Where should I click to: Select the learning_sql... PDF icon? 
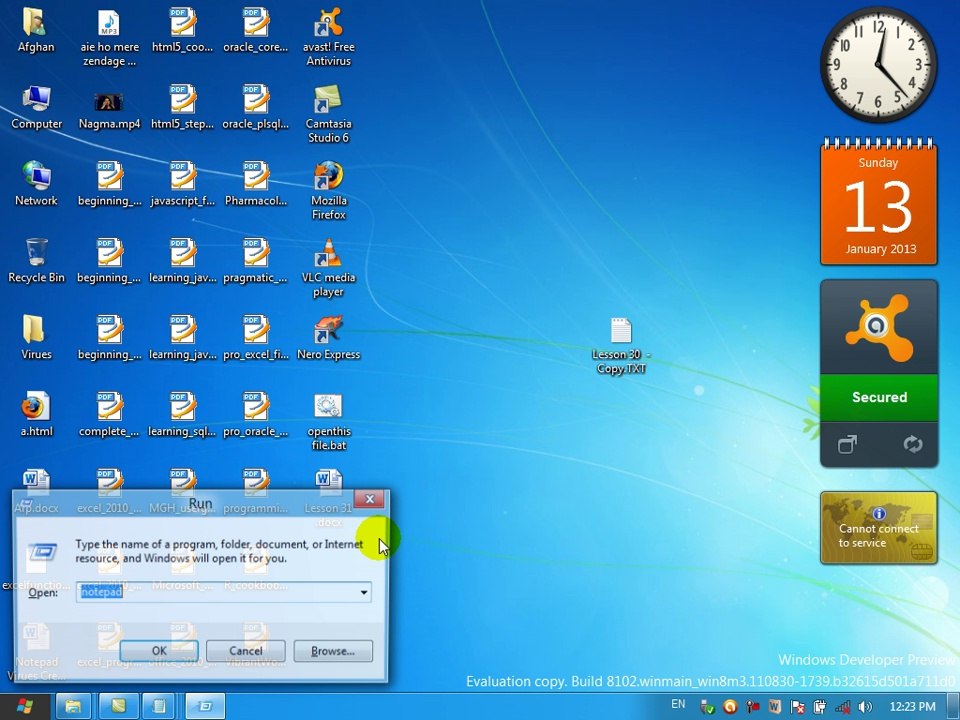182,414
